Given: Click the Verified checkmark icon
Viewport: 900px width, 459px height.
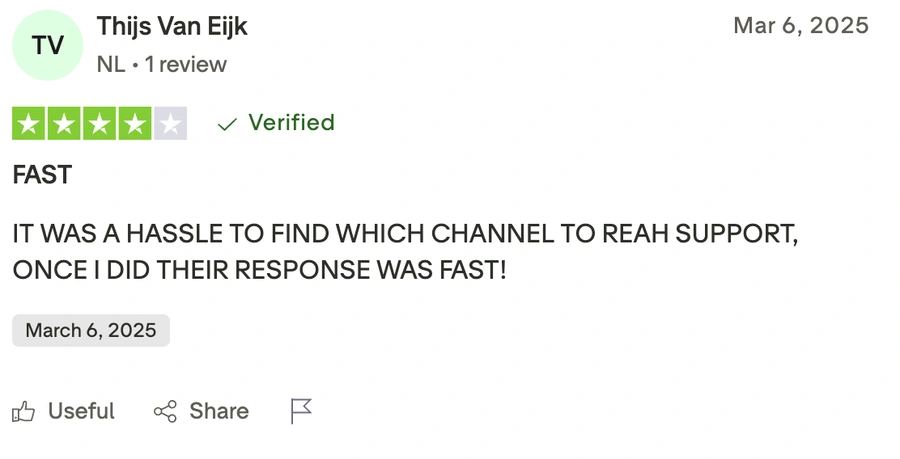Looking at the screenshot, I should pos(227,124).
